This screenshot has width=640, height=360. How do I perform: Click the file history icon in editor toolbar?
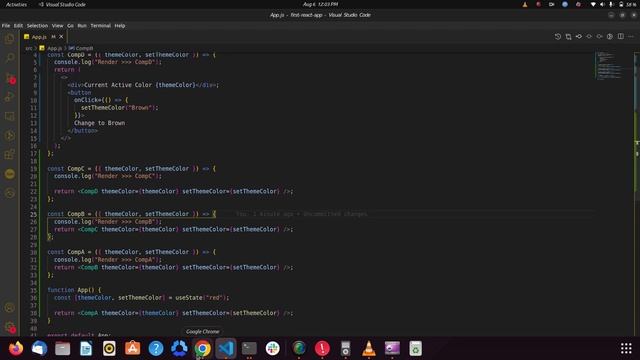pyautogui.click(x=558, y=36)
